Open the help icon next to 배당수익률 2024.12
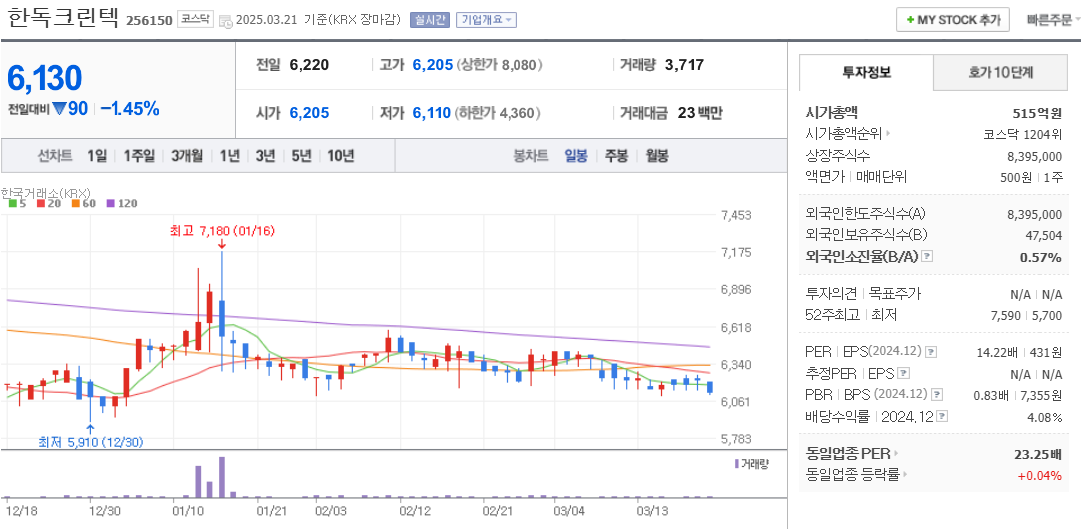 [x=942, y=417]
